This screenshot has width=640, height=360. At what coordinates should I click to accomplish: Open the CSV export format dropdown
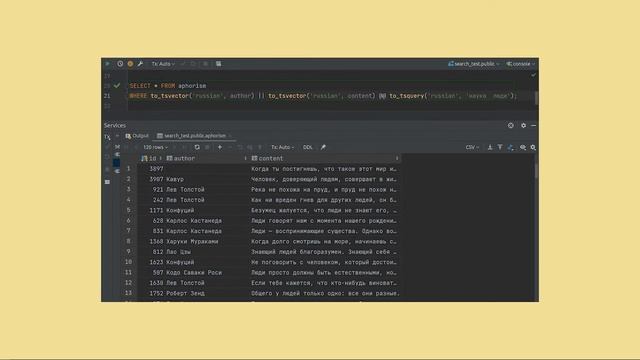coord(472,147)
